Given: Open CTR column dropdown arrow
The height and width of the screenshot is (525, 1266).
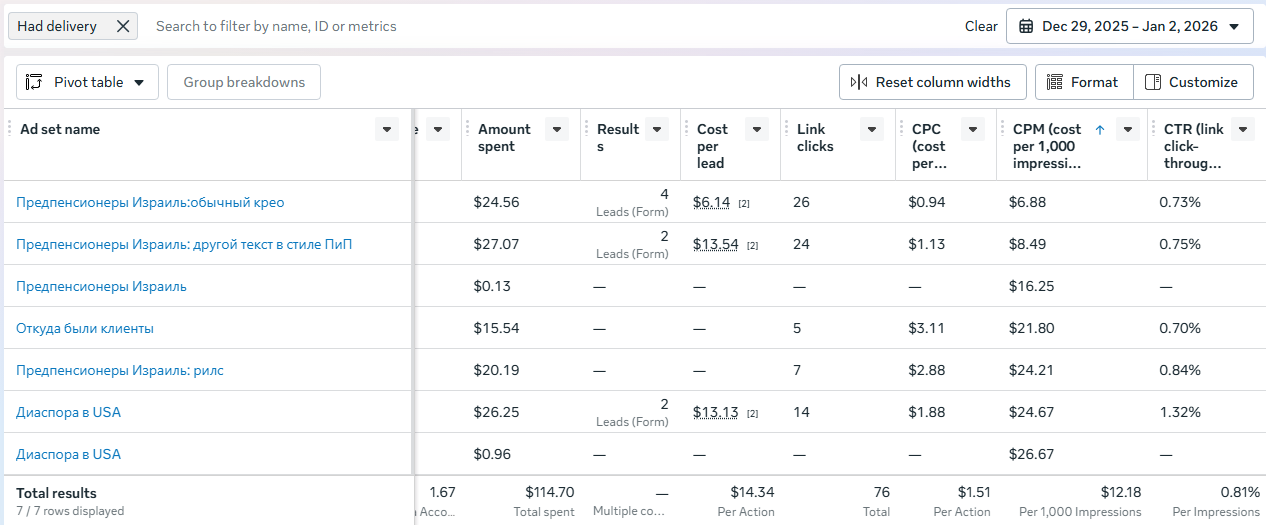Looking at the screenshot, I should tap(1243, 129).
